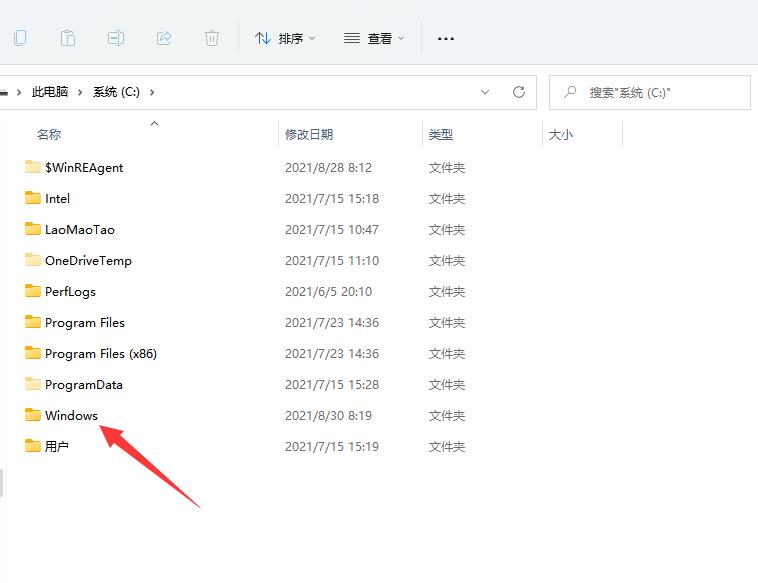Click date 2021/7/15 15:28 of ProgramData

click(332, 385)
